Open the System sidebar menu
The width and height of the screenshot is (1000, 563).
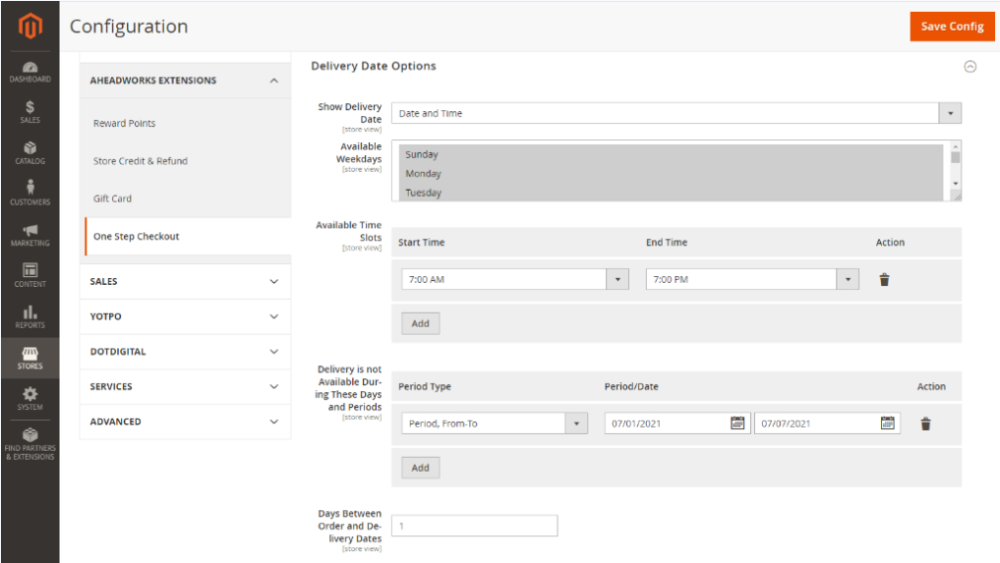pyautogui.click(x=30, y=399)
